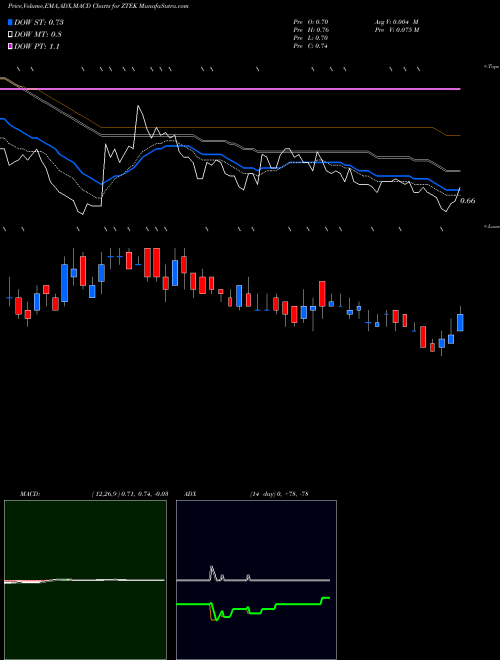Select the 'DOW MT: 0.8' legend label

pos(38,35)
